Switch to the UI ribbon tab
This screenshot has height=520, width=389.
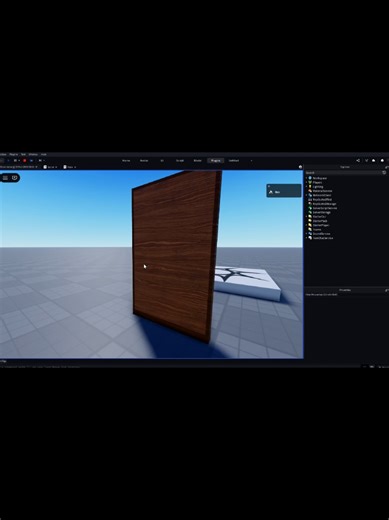pyautogui.click(x=162, y=161)
